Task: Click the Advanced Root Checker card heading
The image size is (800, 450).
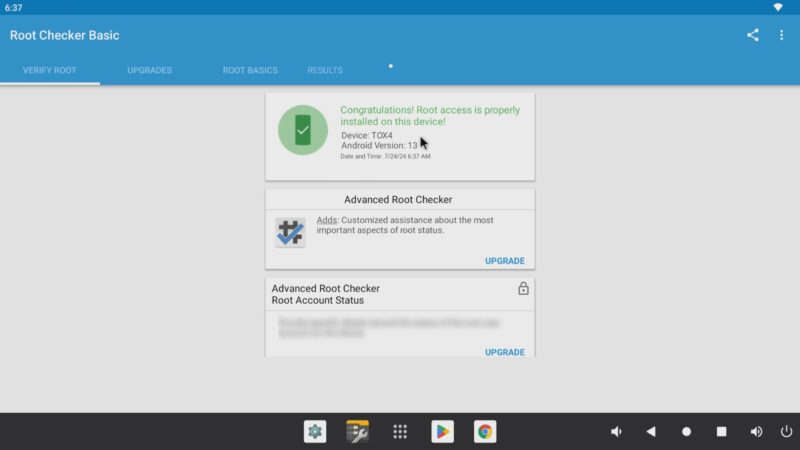Action: pos(398,199)
